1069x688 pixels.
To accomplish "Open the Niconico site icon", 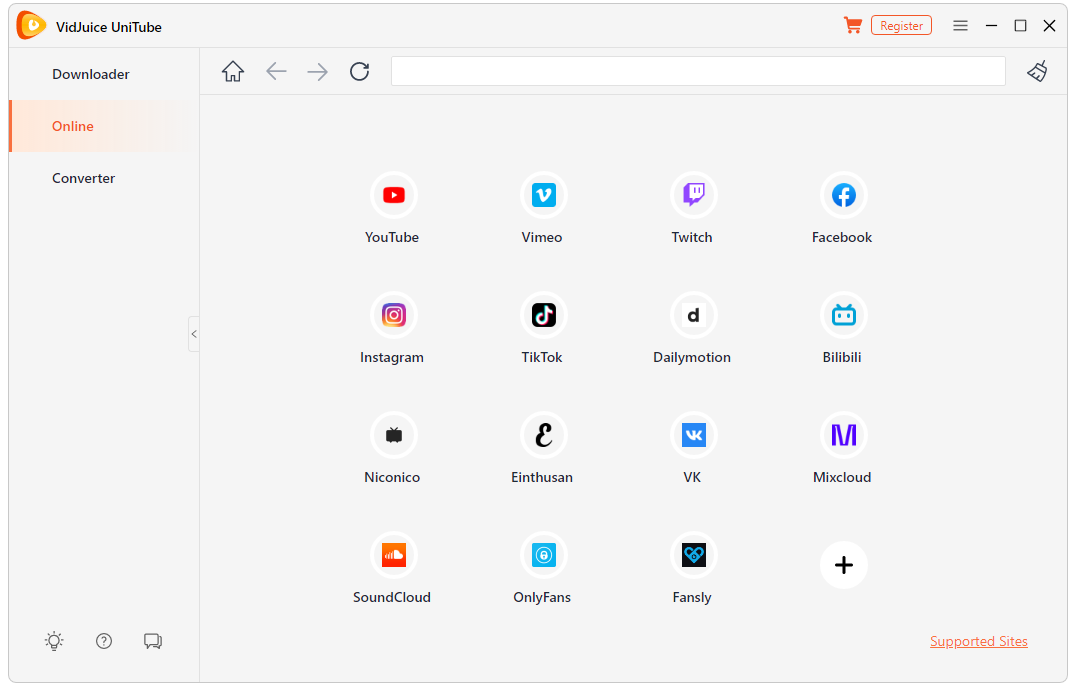I will coord(393,435).
